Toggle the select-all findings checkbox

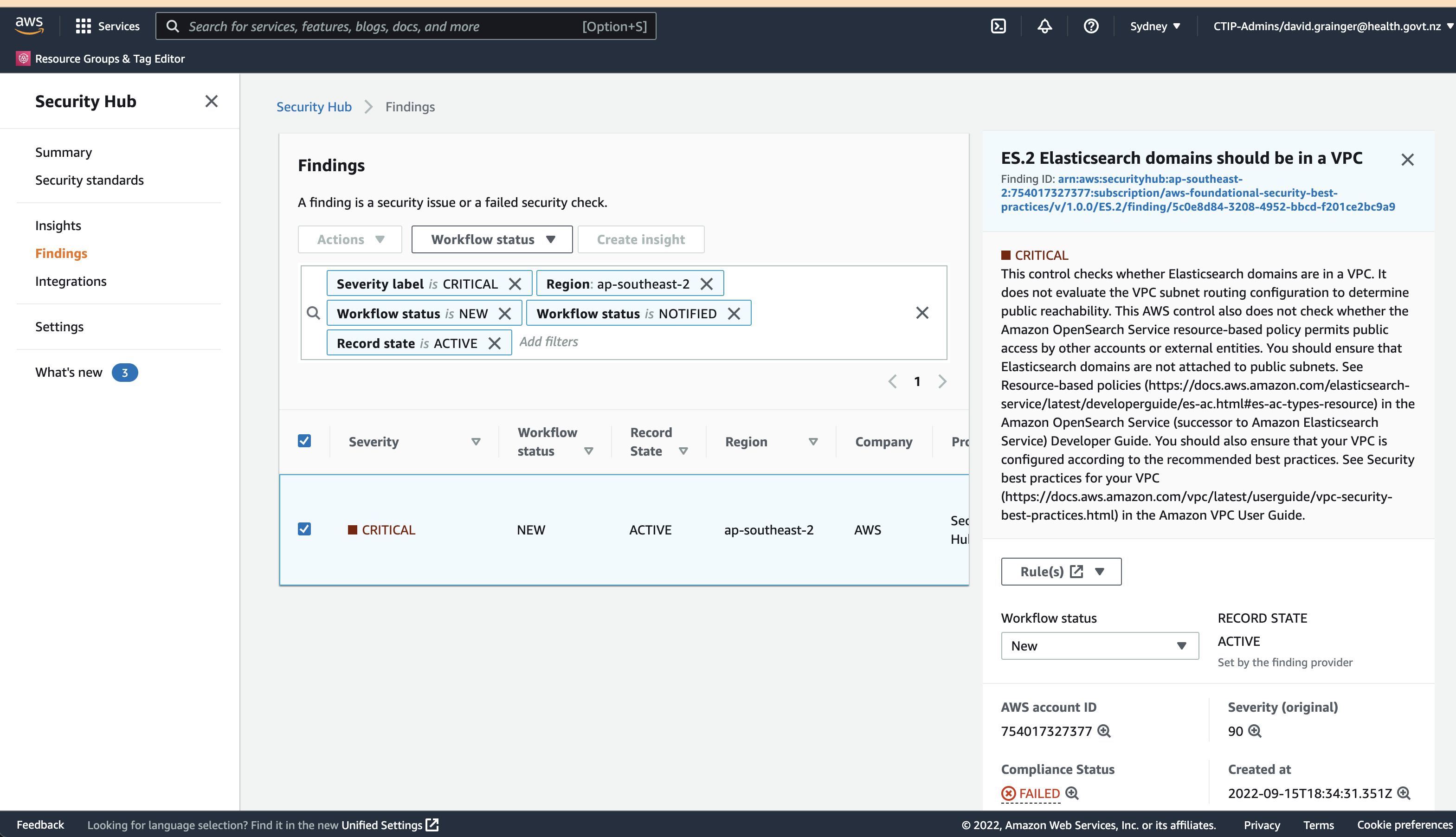click(304, 440)
